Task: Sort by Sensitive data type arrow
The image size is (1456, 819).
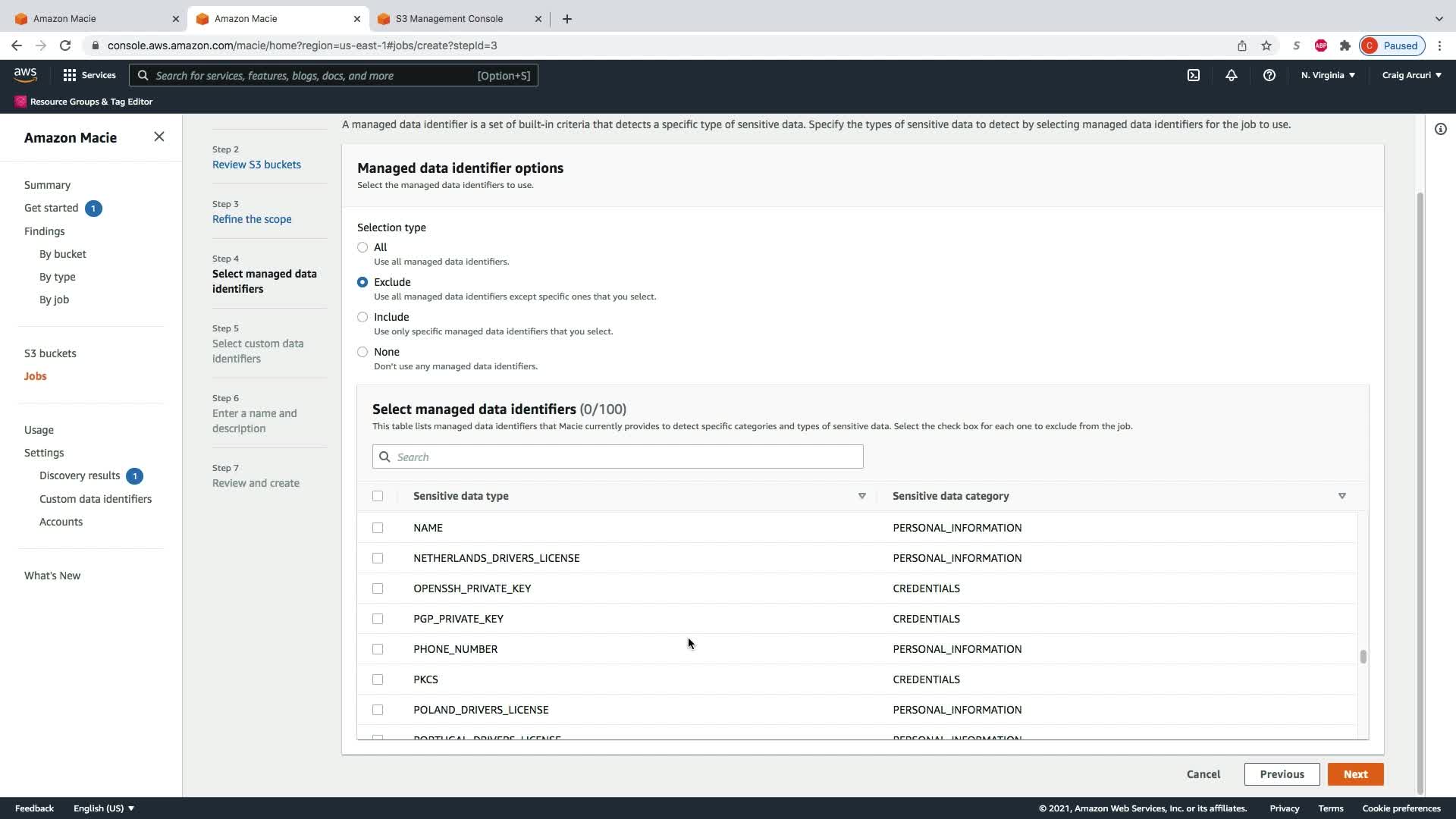Action: click(861, 496)
